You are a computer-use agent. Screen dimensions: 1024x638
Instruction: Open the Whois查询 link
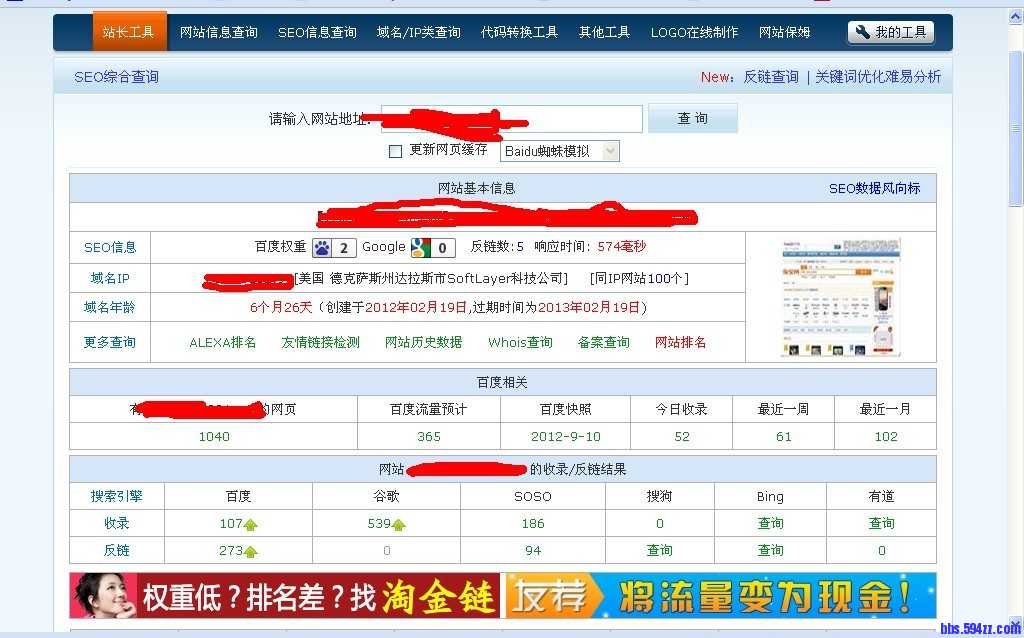(x=519, y=342)
